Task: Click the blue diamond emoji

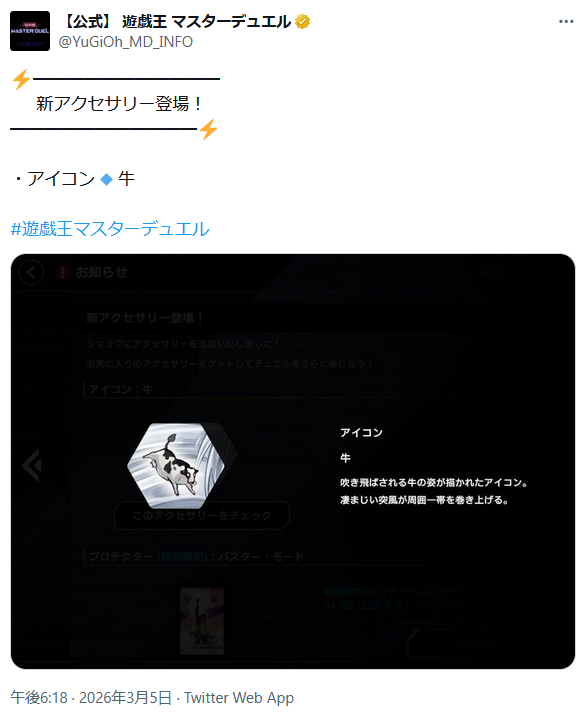Action: point(106,179)
